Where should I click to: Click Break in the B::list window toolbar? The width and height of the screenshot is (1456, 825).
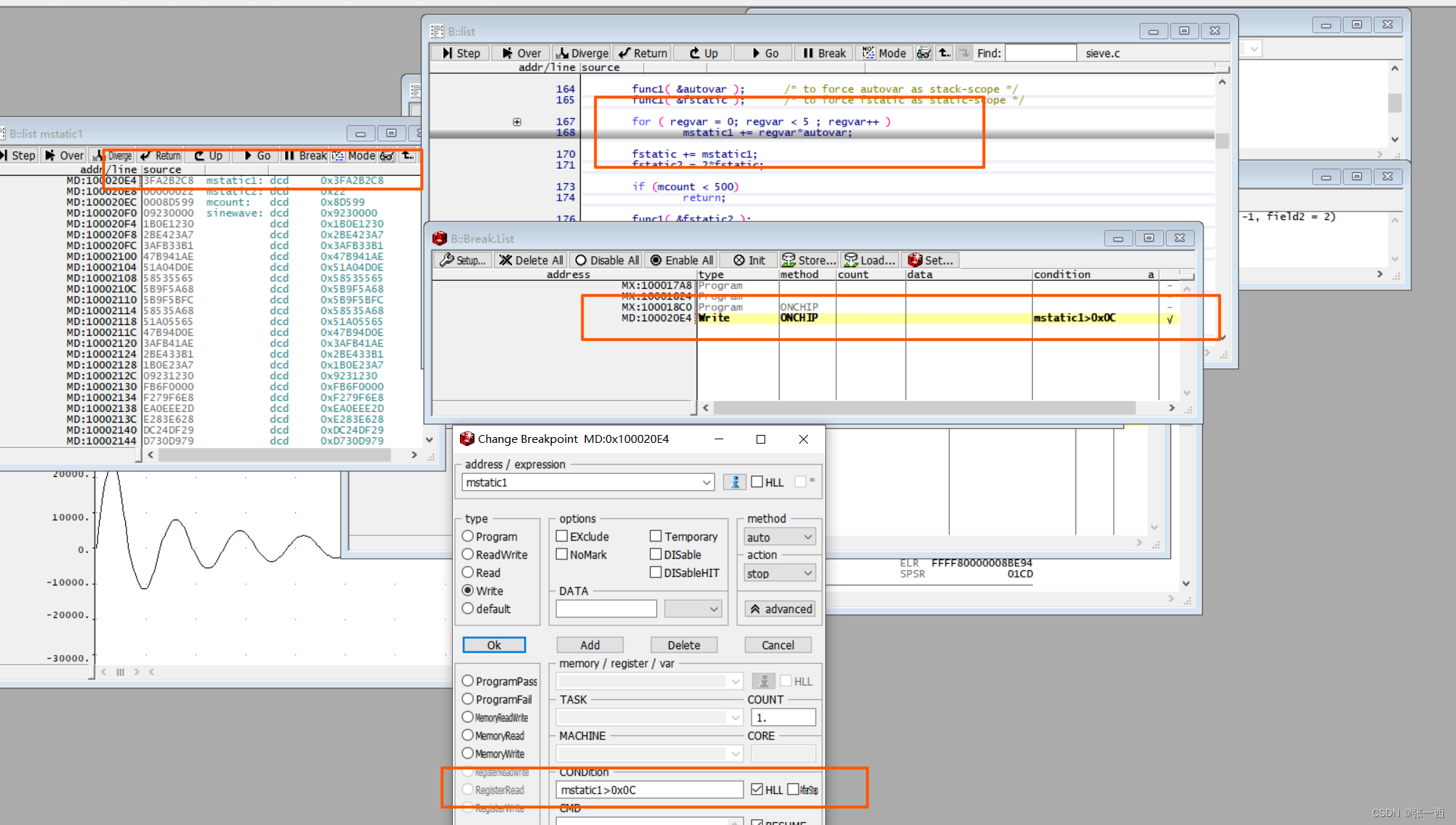click(x=825, y=53)
